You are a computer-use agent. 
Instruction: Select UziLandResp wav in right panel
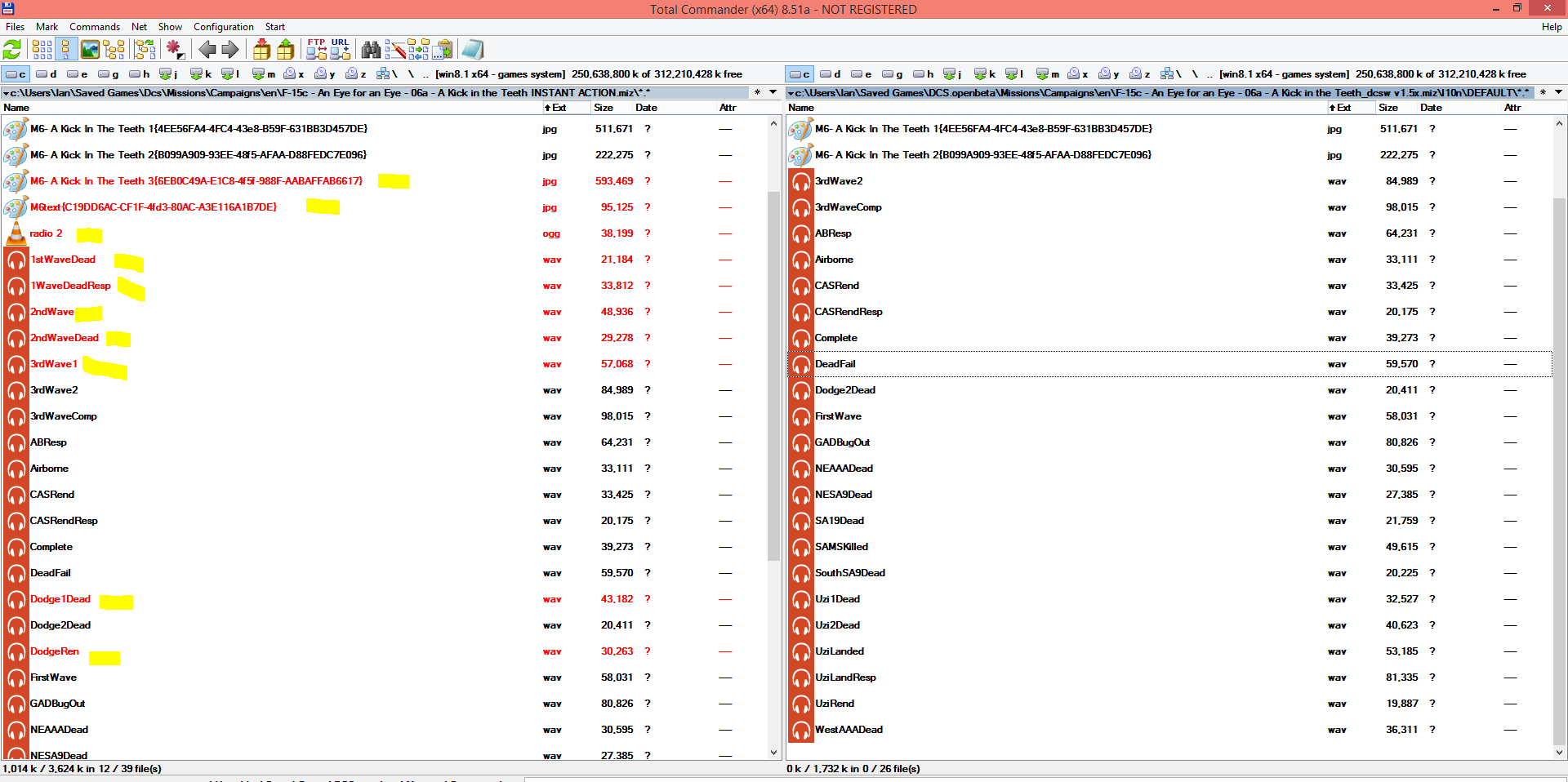pos(1169,678)
